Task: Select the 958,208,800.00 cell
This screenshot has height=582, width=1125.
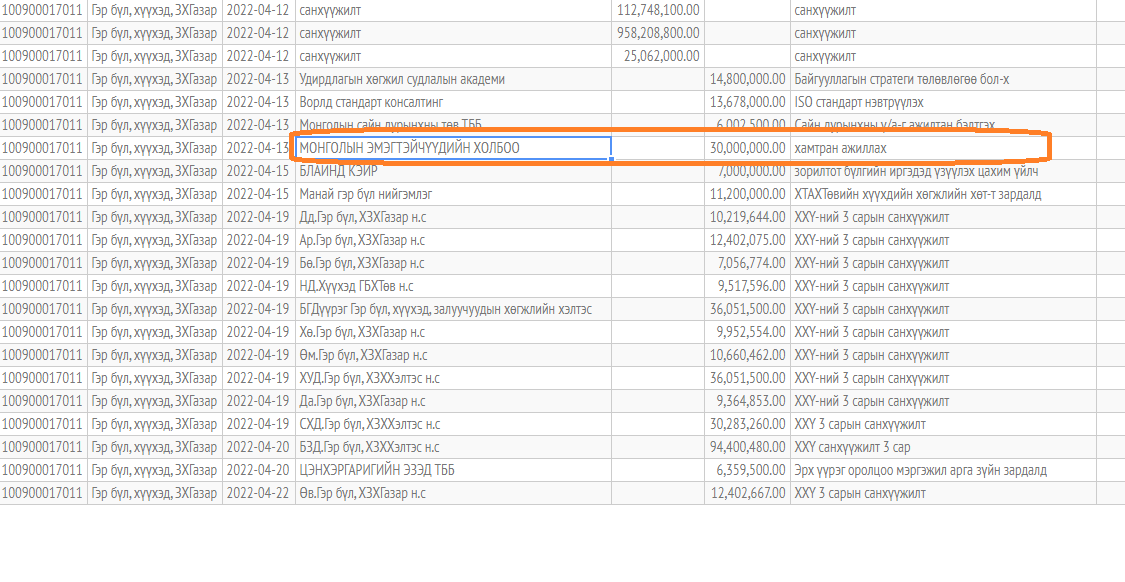Action: tap(659, 32)
